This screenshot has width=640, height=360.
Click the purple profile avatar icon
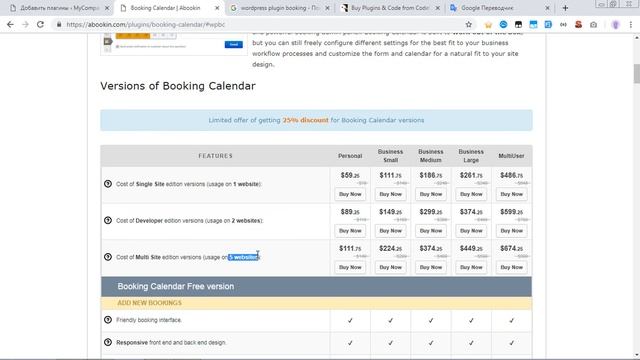pyautogui.click(x=616, y=24)
